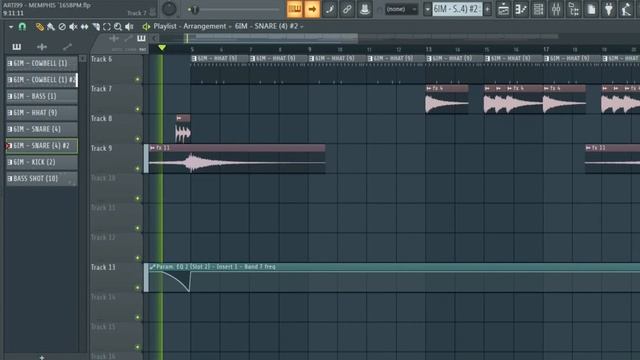
Task: Select the Slice tool in playlist toolbar
Action: tap(96, 27)
